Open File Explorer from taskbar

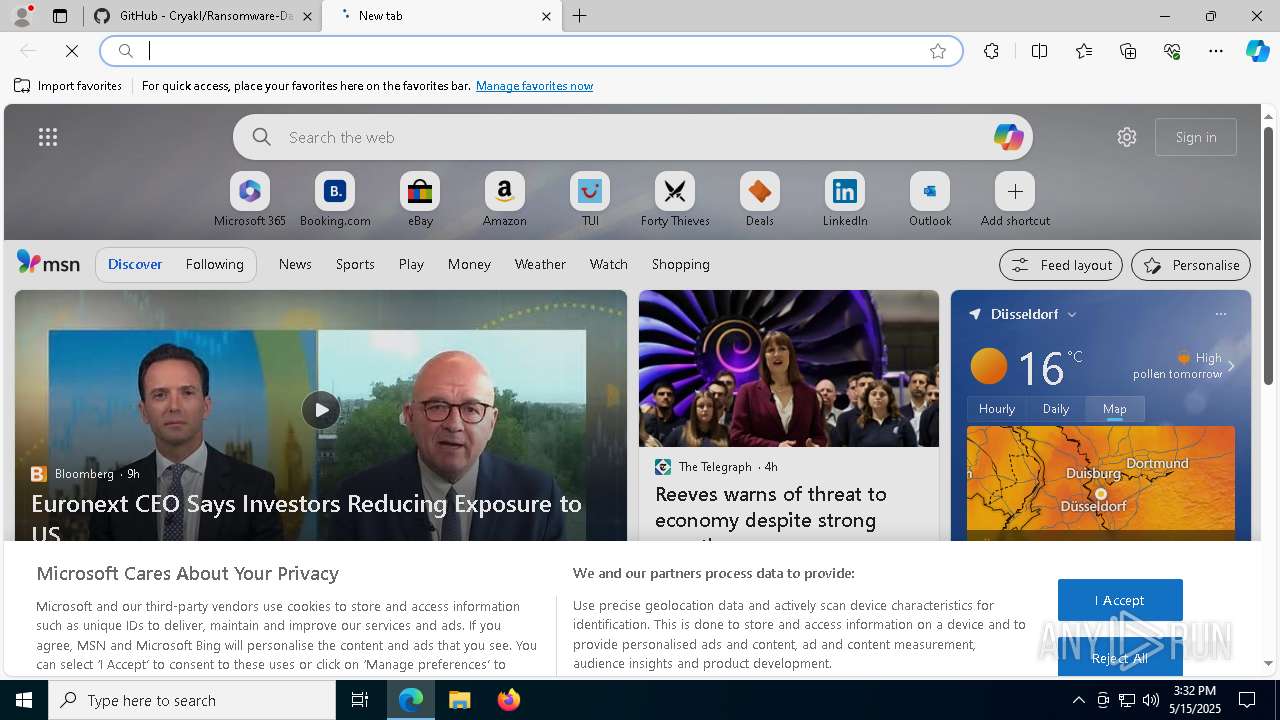click(x=459, y=700)
